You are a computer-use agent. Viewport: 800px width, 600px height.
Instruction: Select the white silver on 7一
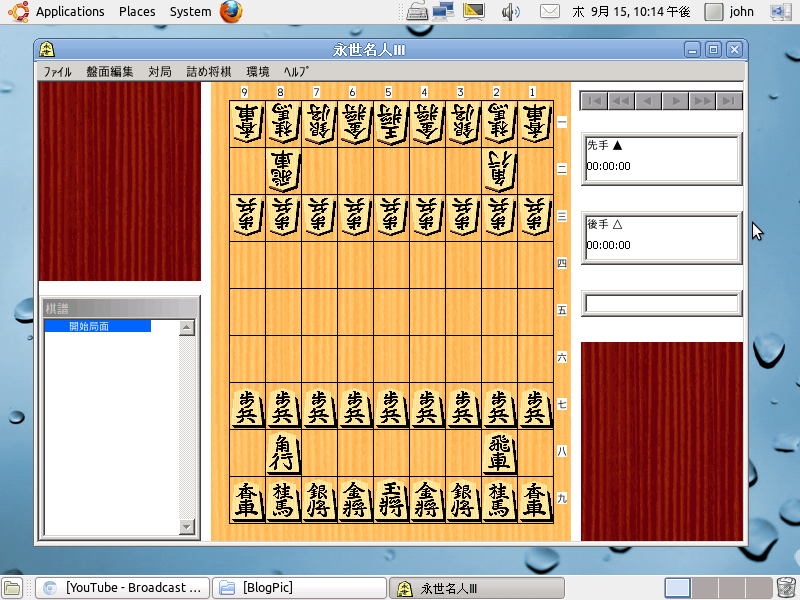319,124
